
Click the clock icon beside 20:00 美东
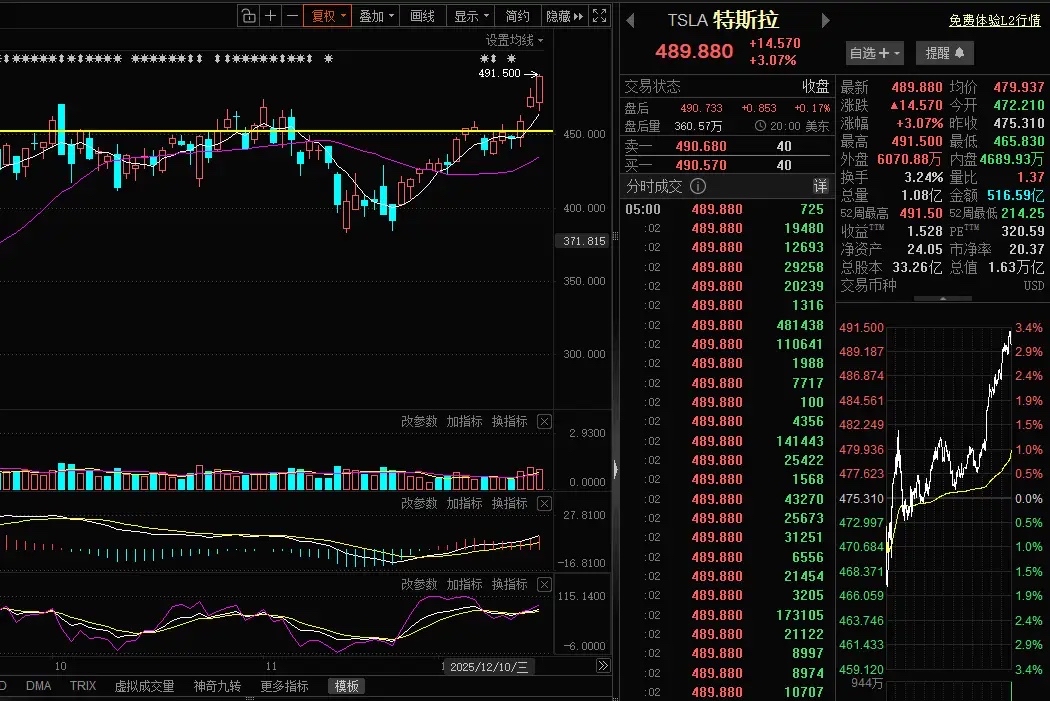point(760,126)
